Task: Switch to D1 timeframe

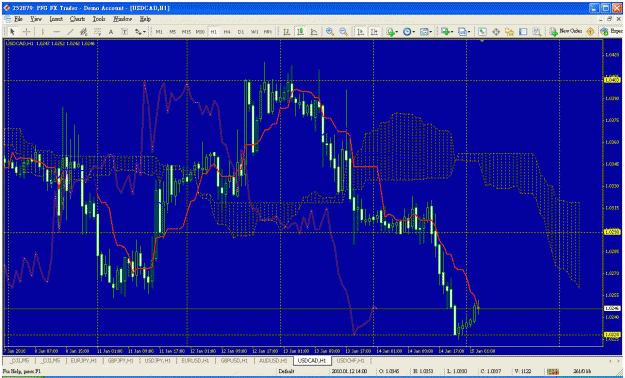Action: [241, 32]
